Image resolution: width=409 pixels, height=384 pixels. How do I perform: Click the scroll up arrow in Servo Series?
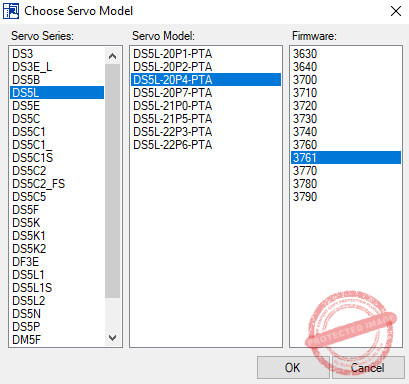tap(113, 56)
